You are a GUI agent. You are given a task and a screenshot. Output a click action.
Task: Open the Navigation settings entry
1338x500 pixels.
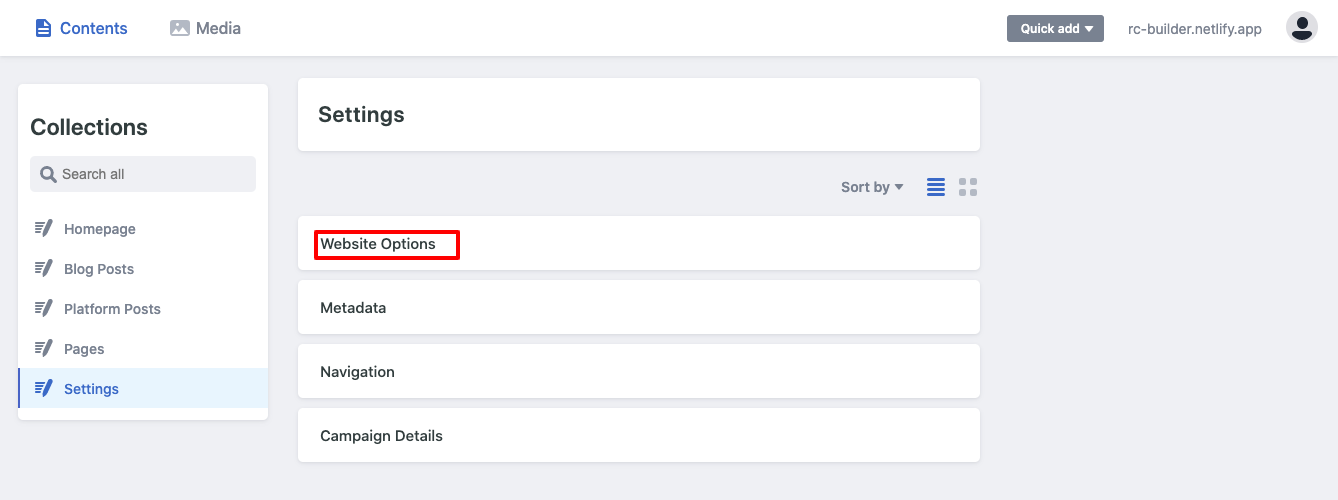639,371
